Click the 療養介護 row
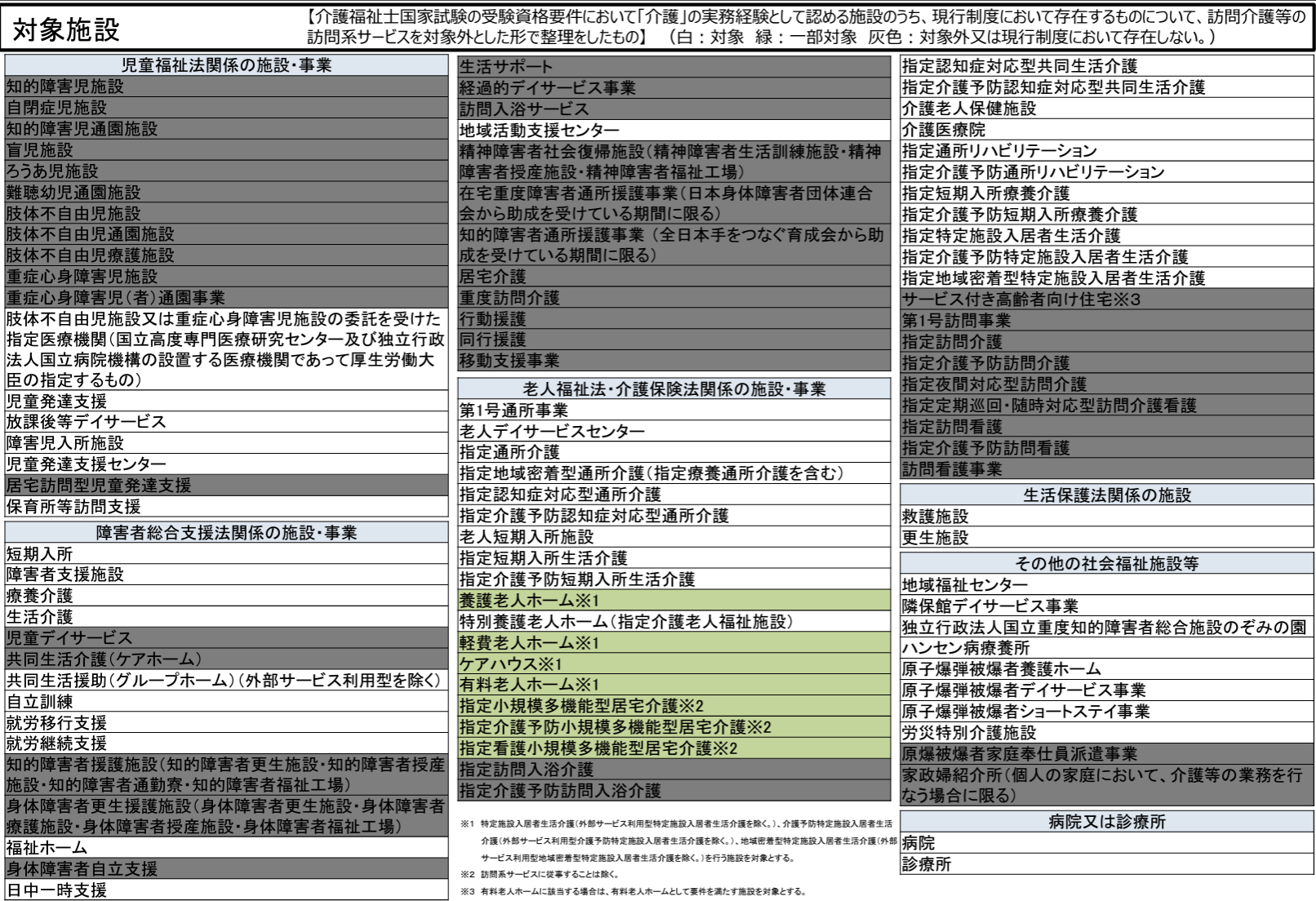The image size is (1316, 901). click(x=226, y=596)
